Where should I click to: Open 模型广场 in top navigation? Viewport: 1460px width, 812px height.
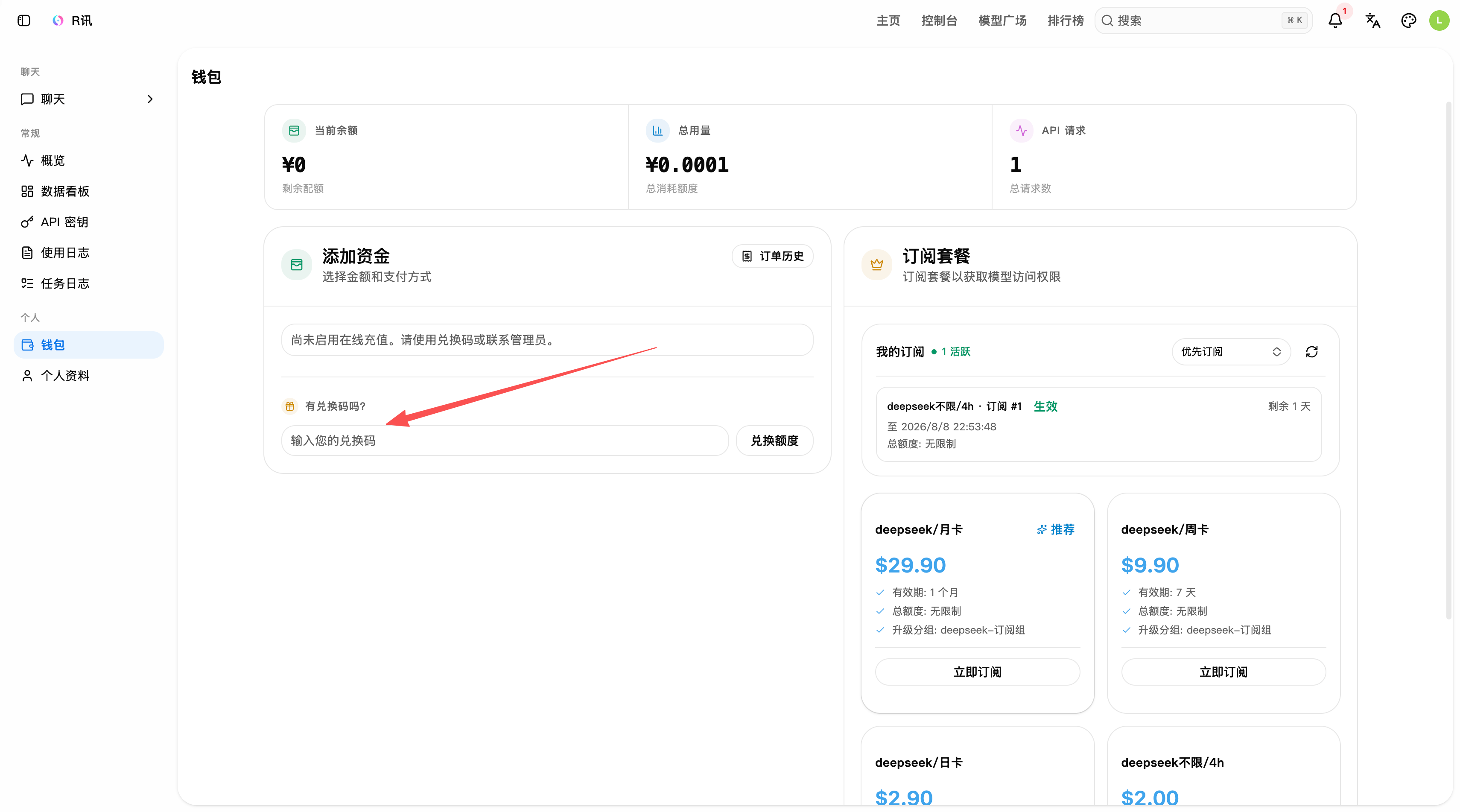(1002, 20)
